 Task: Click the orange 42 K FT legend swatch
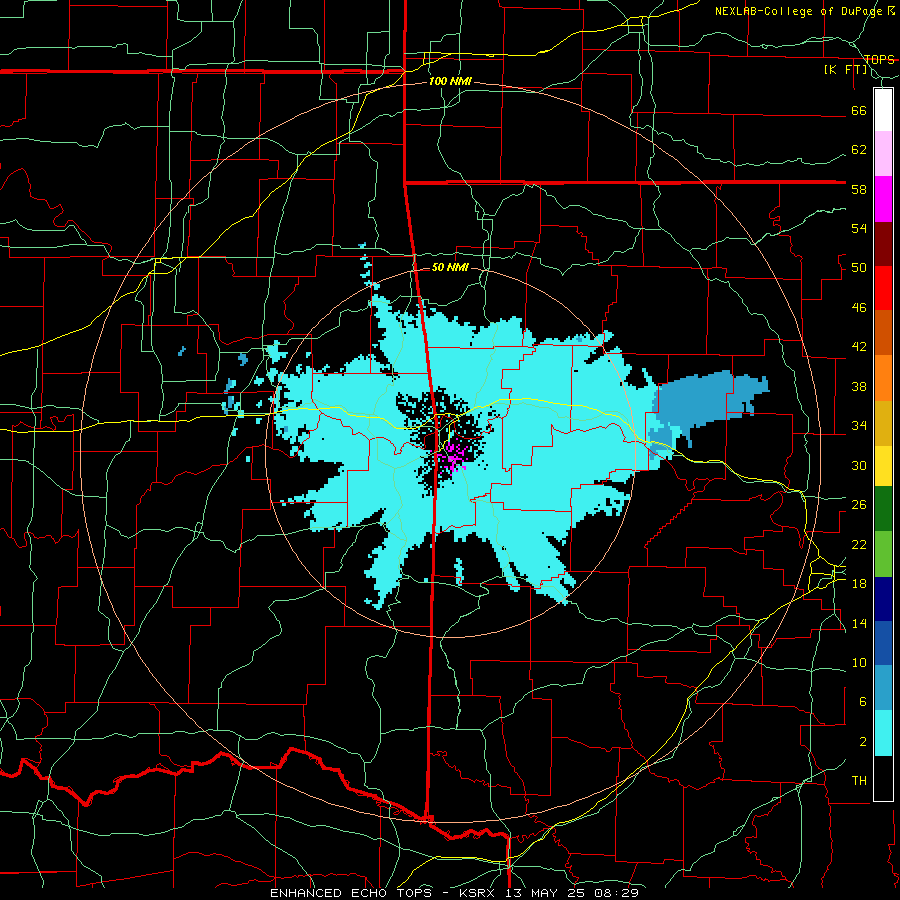click(883, 377)
